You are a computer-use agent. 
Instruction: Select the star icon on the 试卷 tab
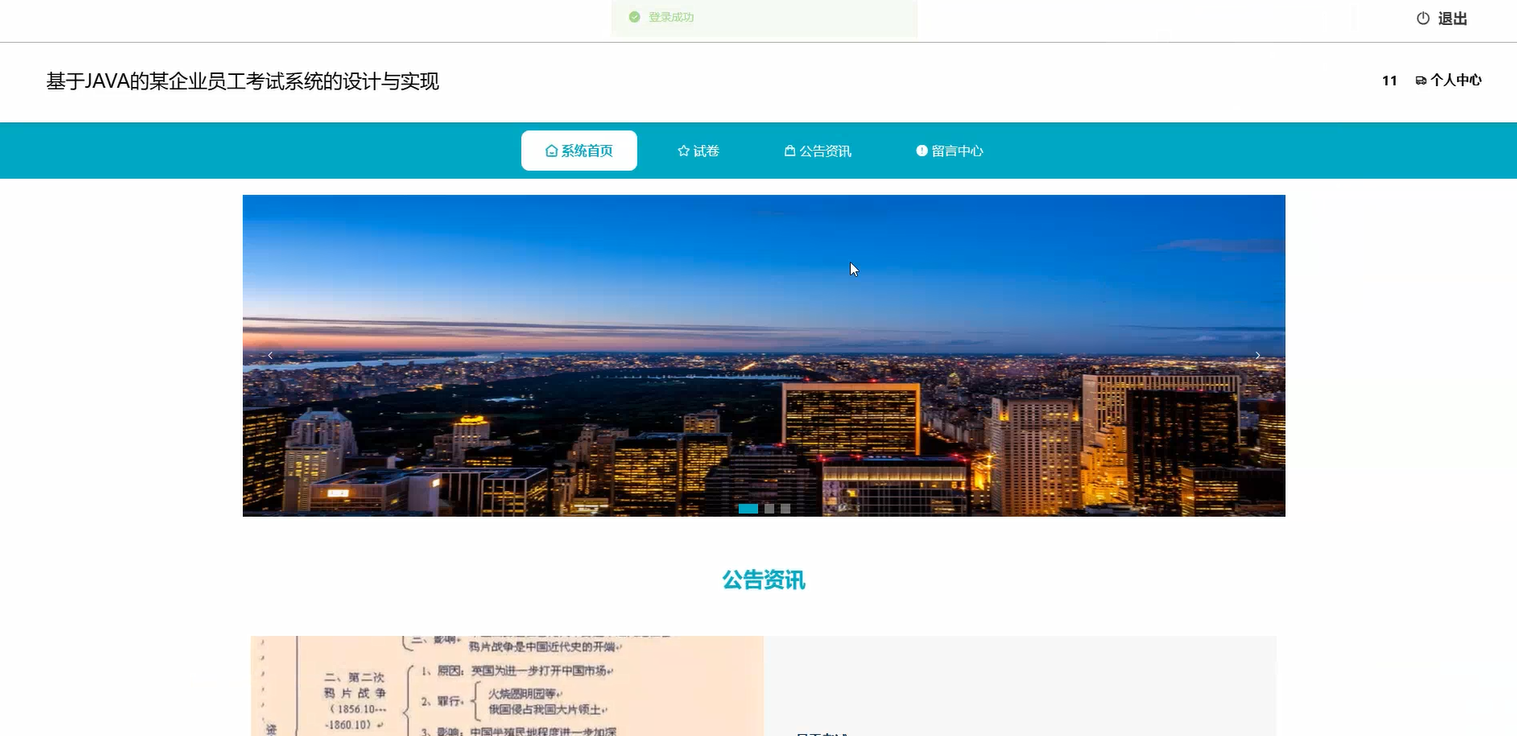click(684, 149)
